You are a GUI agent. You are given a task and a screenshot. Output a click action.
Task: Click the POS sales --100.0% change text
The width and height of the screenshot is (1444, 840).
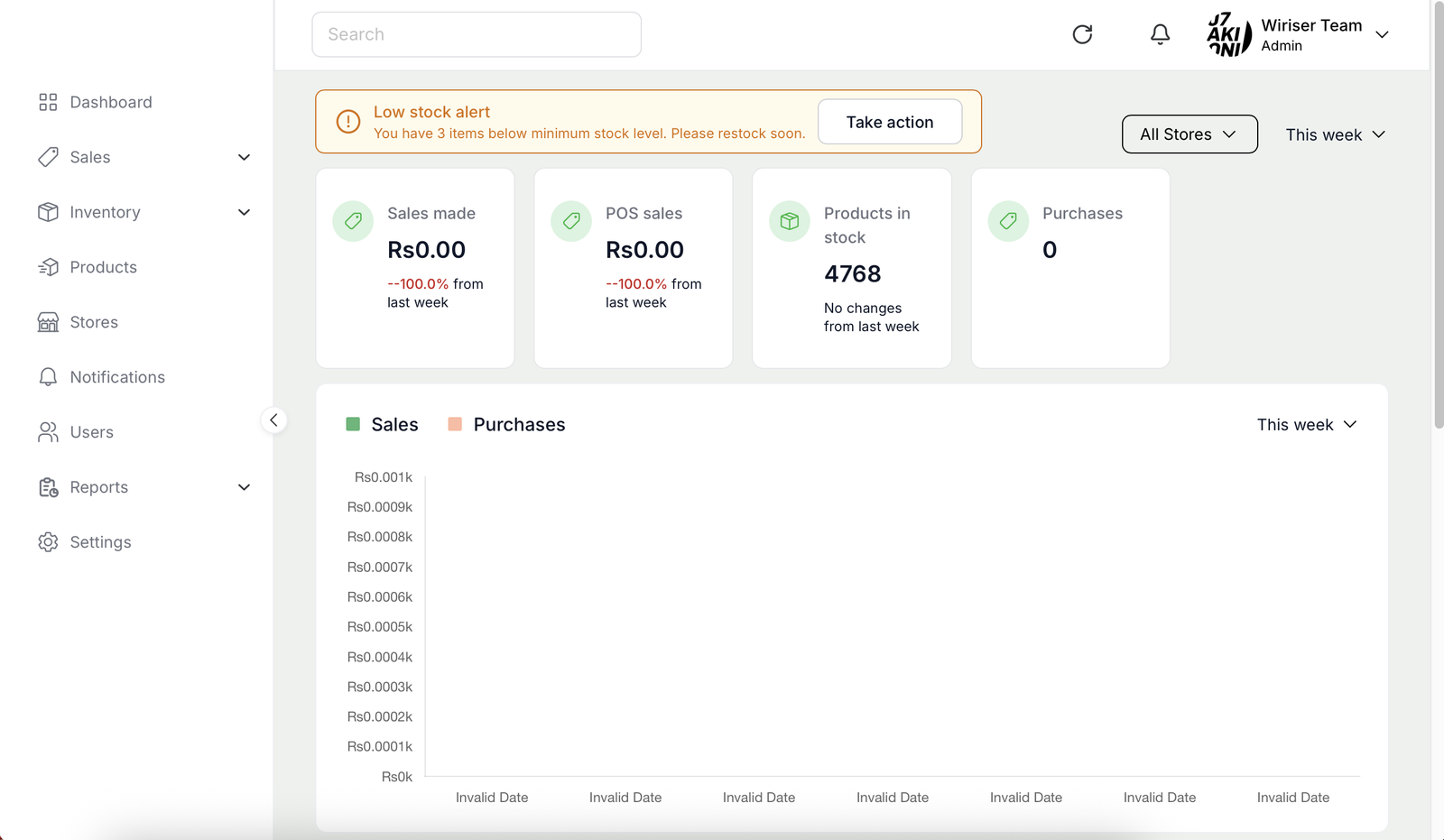pos(636,283)
